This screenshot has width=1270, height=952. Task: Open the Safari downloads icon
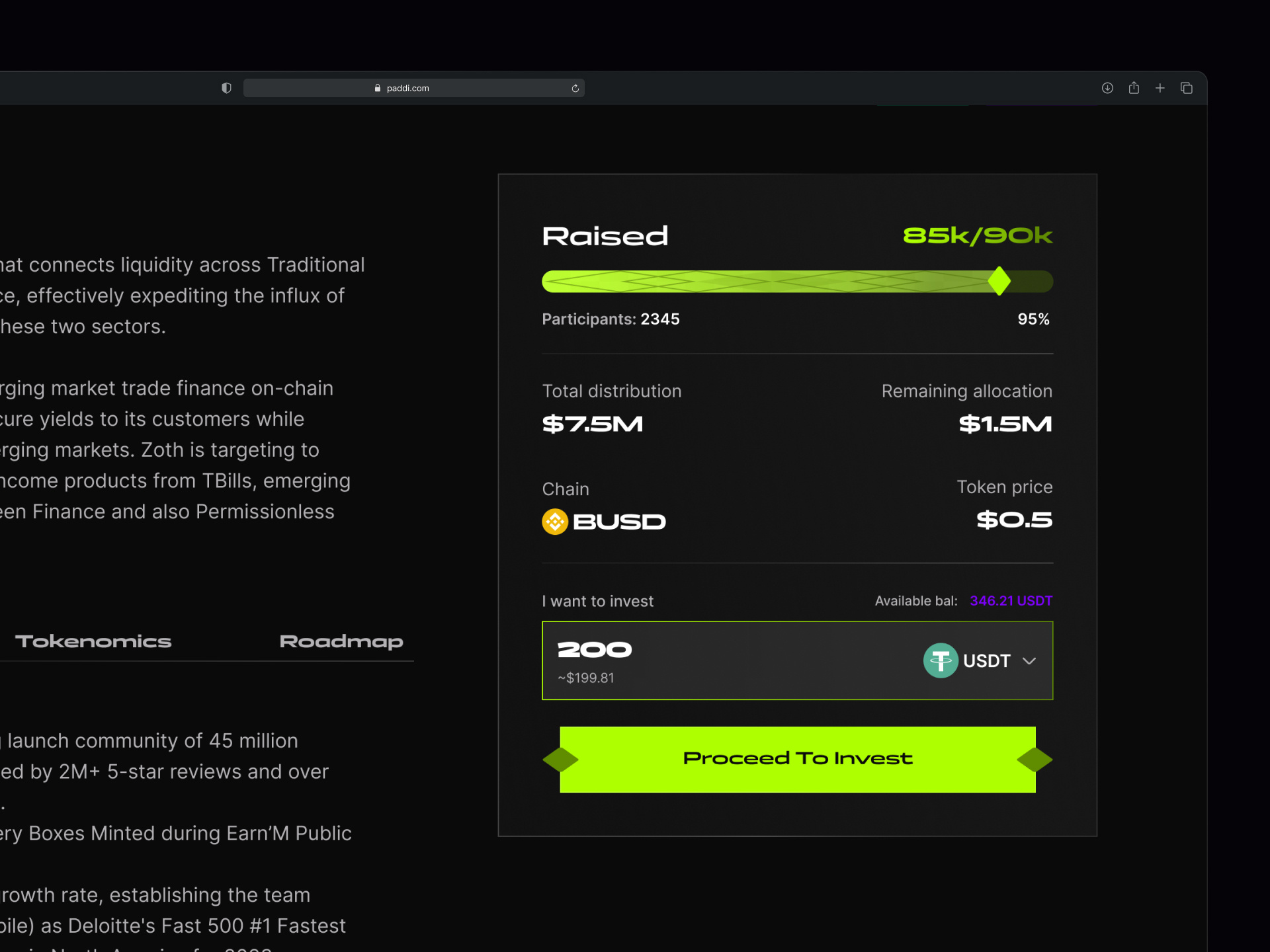tap(1107, 87)
